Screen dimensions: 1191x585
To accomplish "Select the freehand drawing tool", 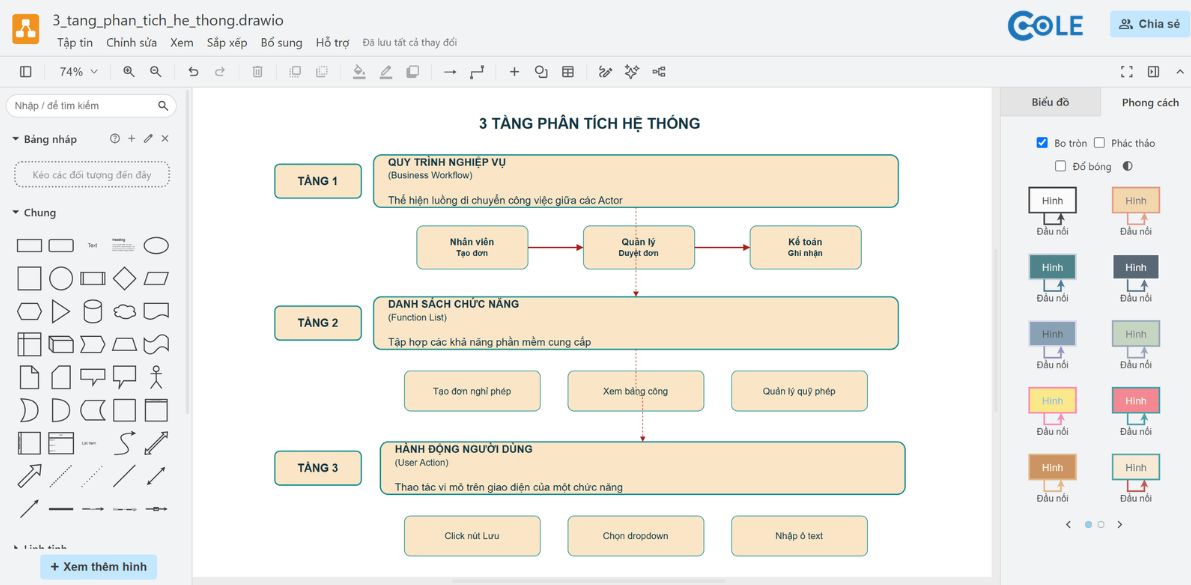I will coord(605,71).
